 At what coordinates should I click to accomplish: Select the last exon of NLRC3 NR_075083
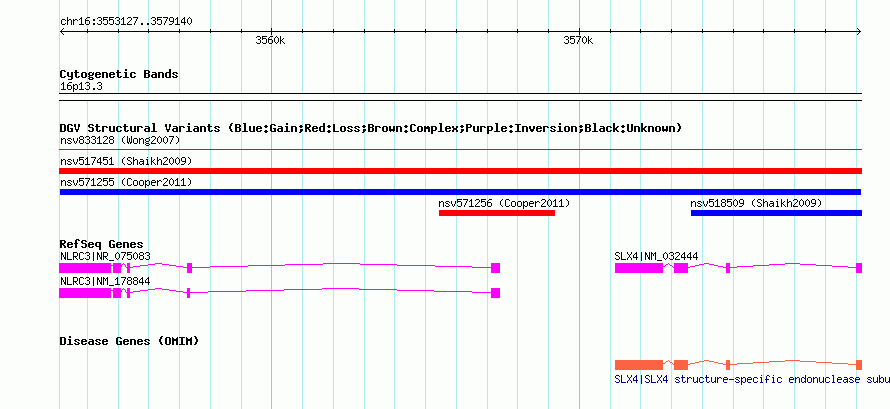coord(496,268)
